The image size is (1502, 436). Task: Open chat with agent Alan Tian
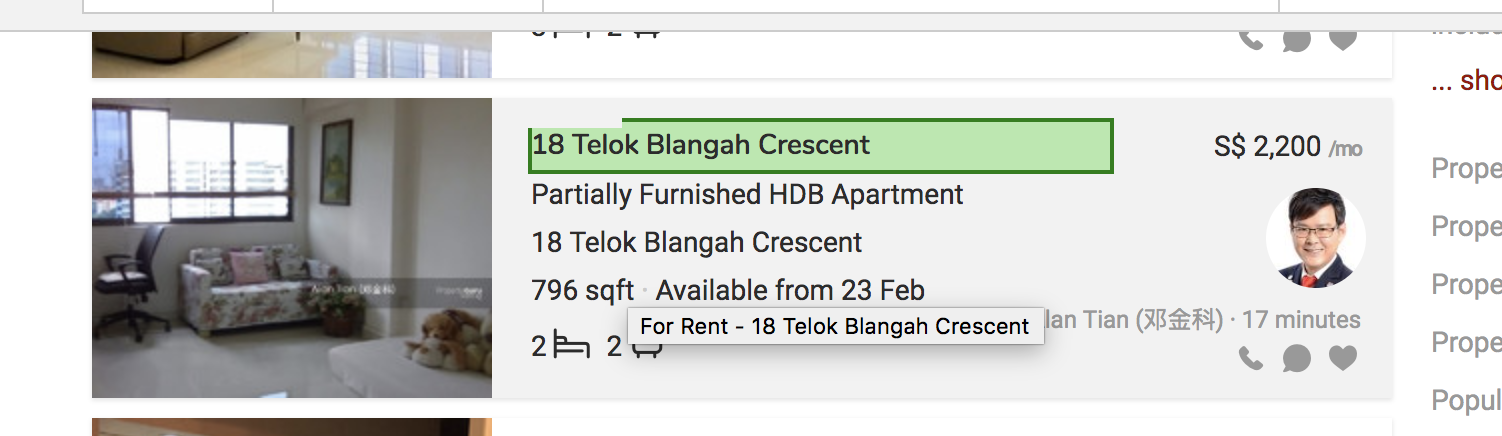[x=1297, y=358]
